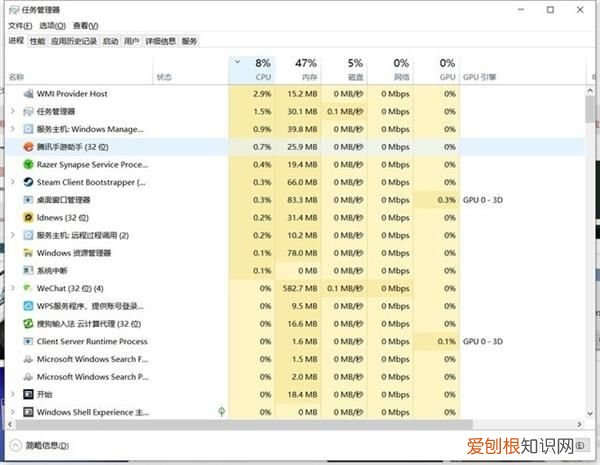Viewport: 600px width, 465px height.
Task: Switch to the 详细信息 tab
Action: coord(160,41)
